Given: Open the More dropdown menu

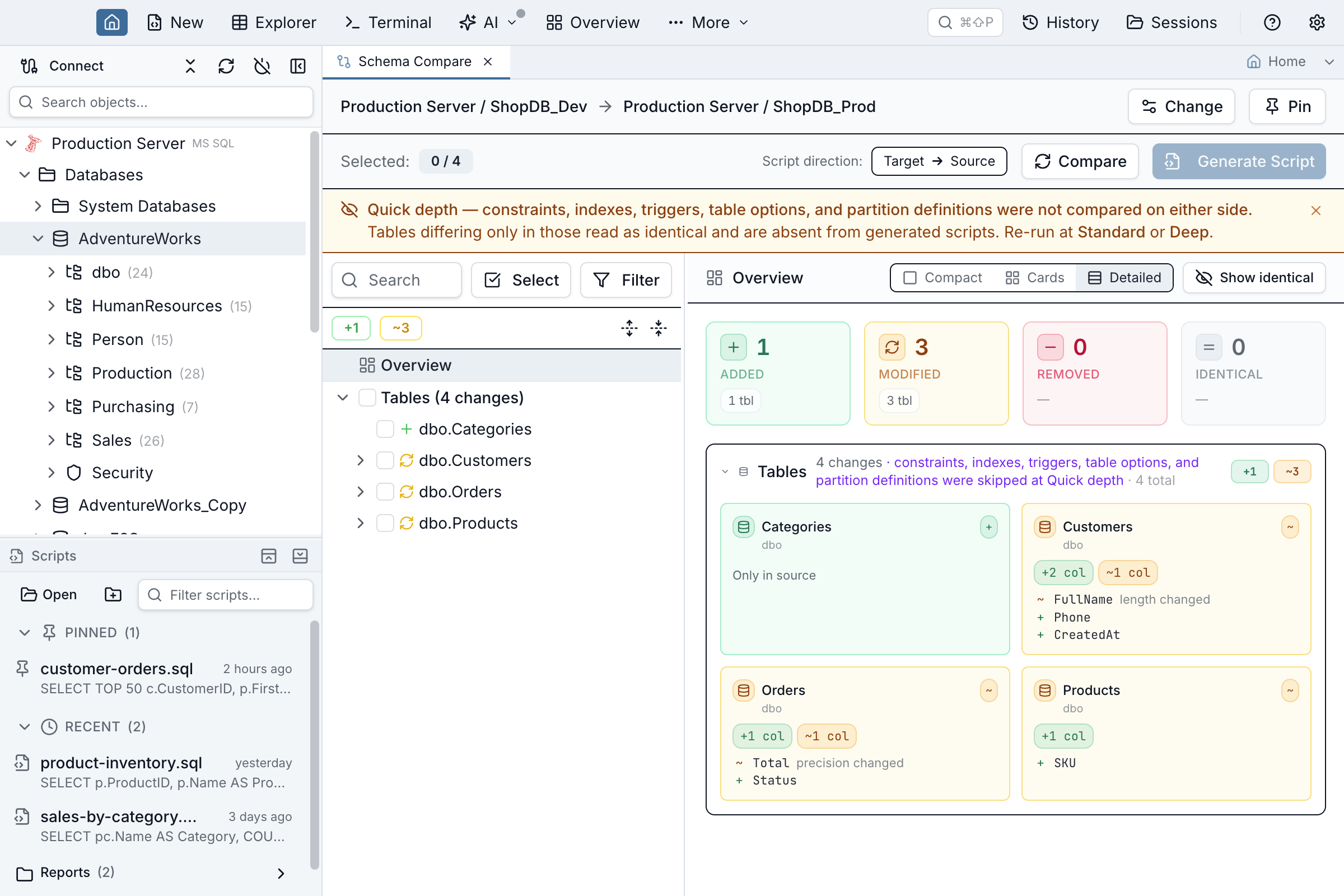Looking at the screenshot, I should (x=708, y=22).
